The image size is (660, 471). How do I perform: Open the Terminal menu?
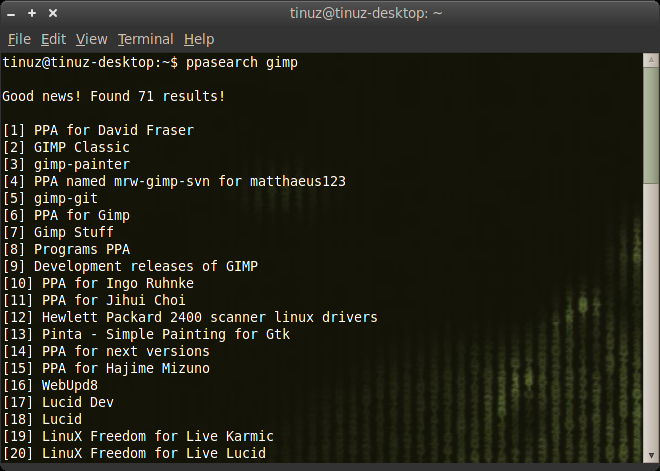point(146,40)
